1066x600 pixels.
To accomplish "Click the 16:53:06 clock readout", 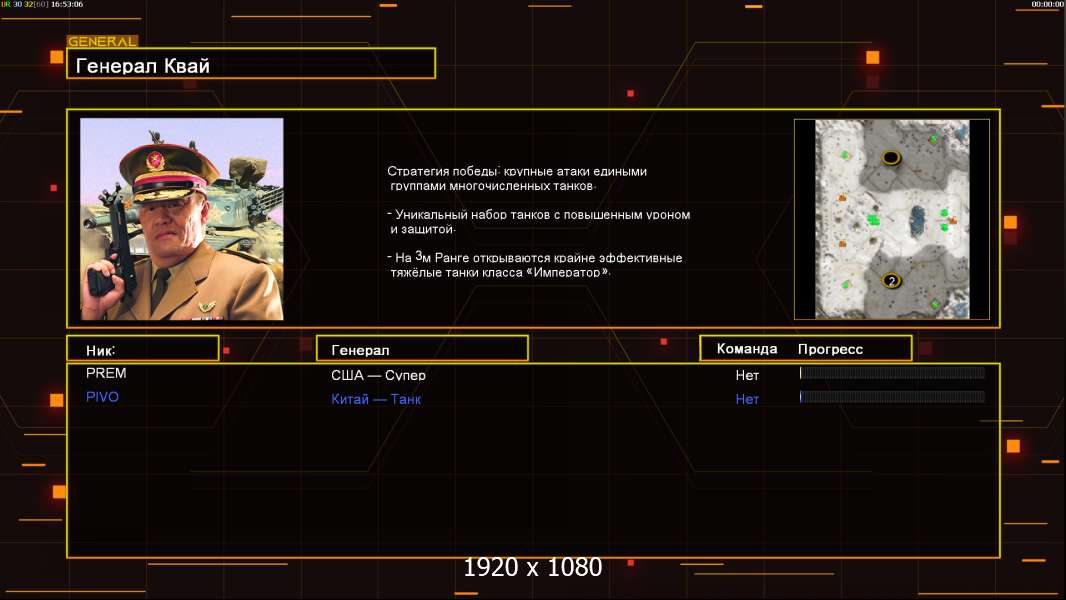I will (x=67, y=4).
